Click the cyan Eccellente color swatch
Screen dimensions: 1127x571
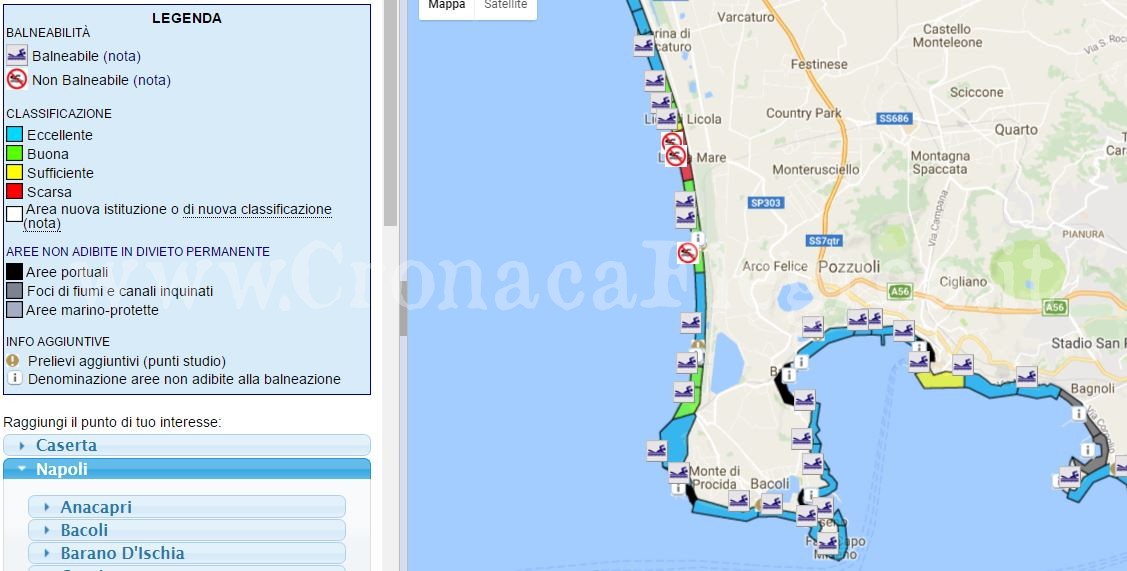(x=14, y=135)
